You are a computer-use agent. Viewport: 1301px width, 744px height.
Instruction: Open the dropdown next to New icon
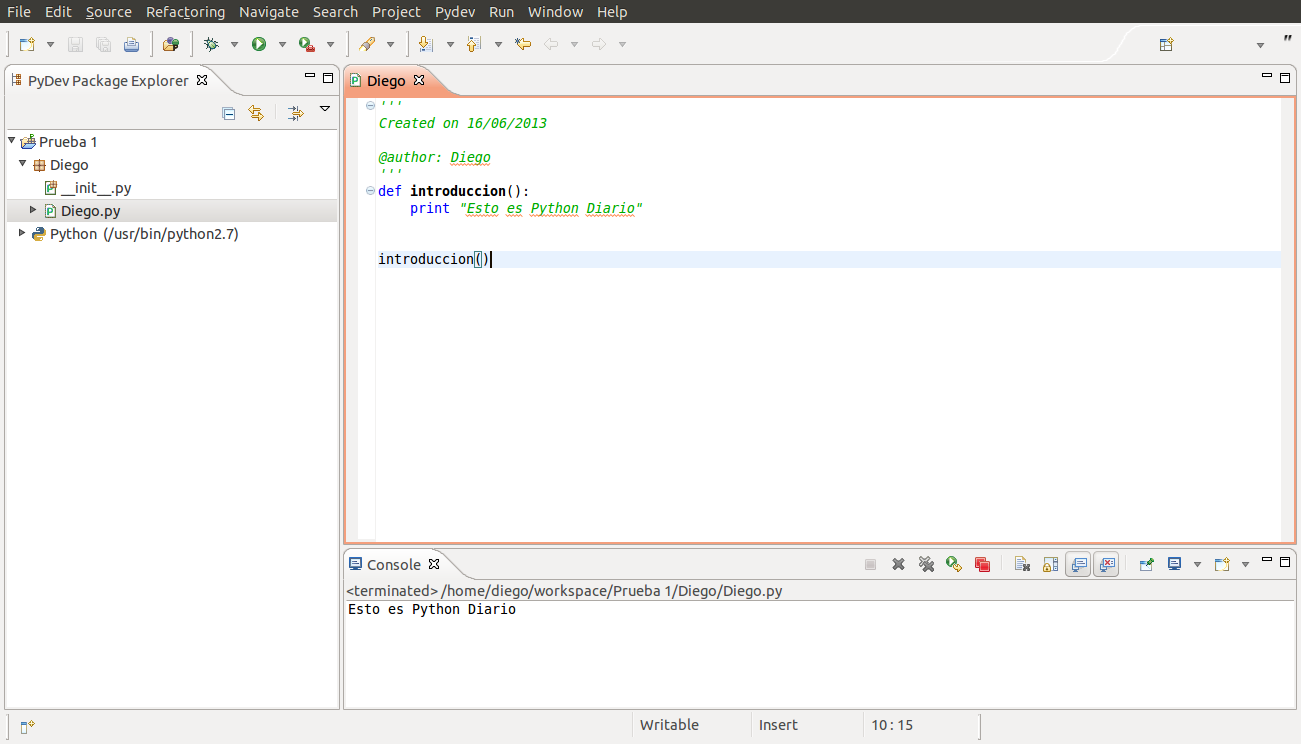coord(48,44)
